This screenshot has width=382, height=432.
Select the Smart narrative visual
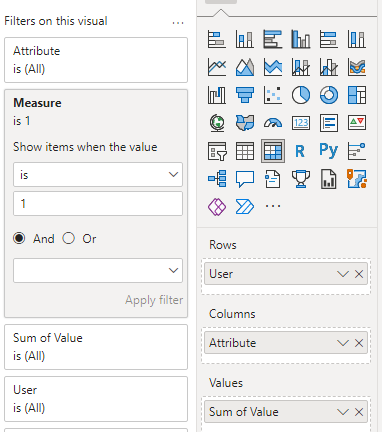tap(273, 179)
